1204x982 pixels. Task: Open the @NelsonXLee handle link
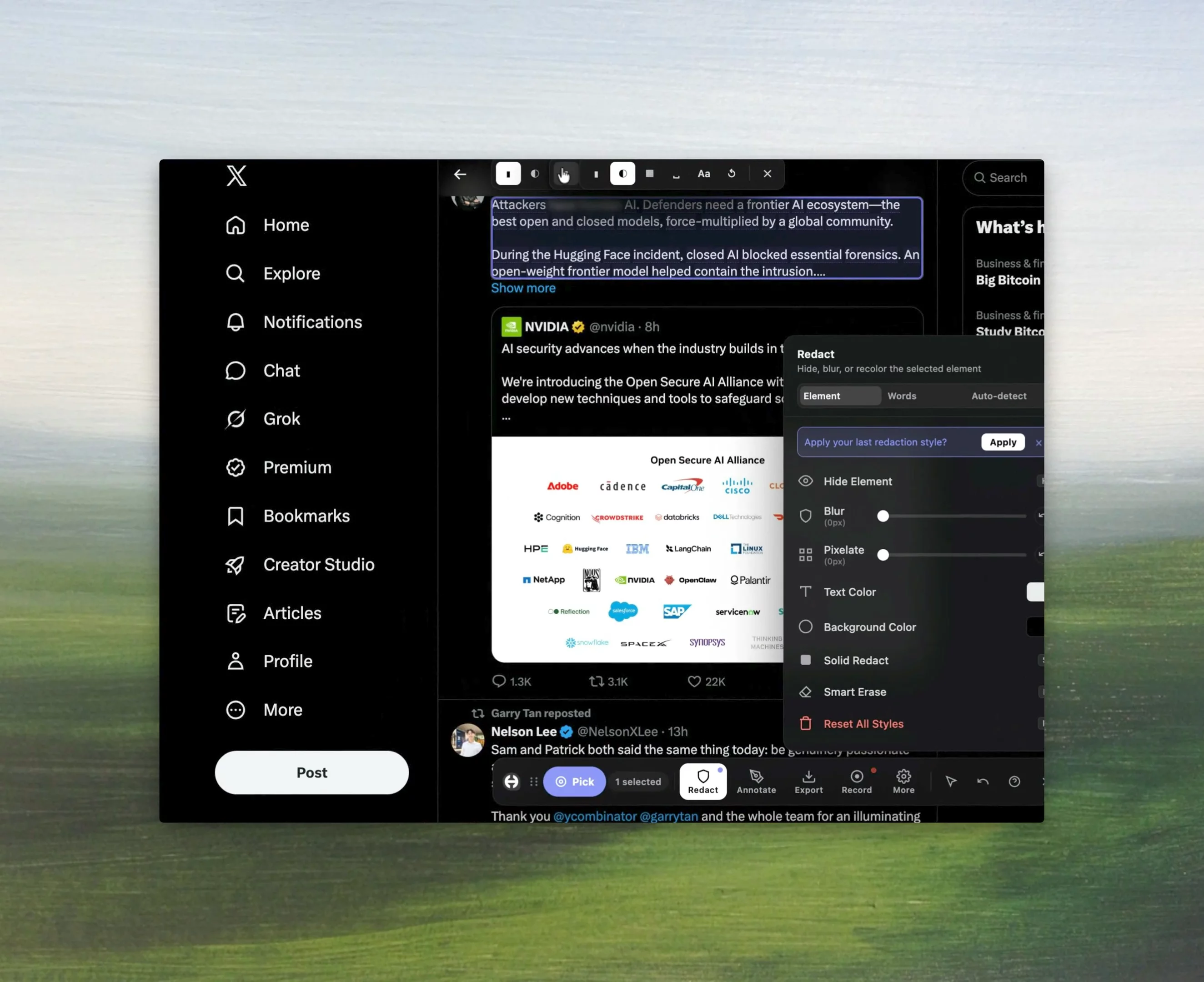[x=617, y=732]
